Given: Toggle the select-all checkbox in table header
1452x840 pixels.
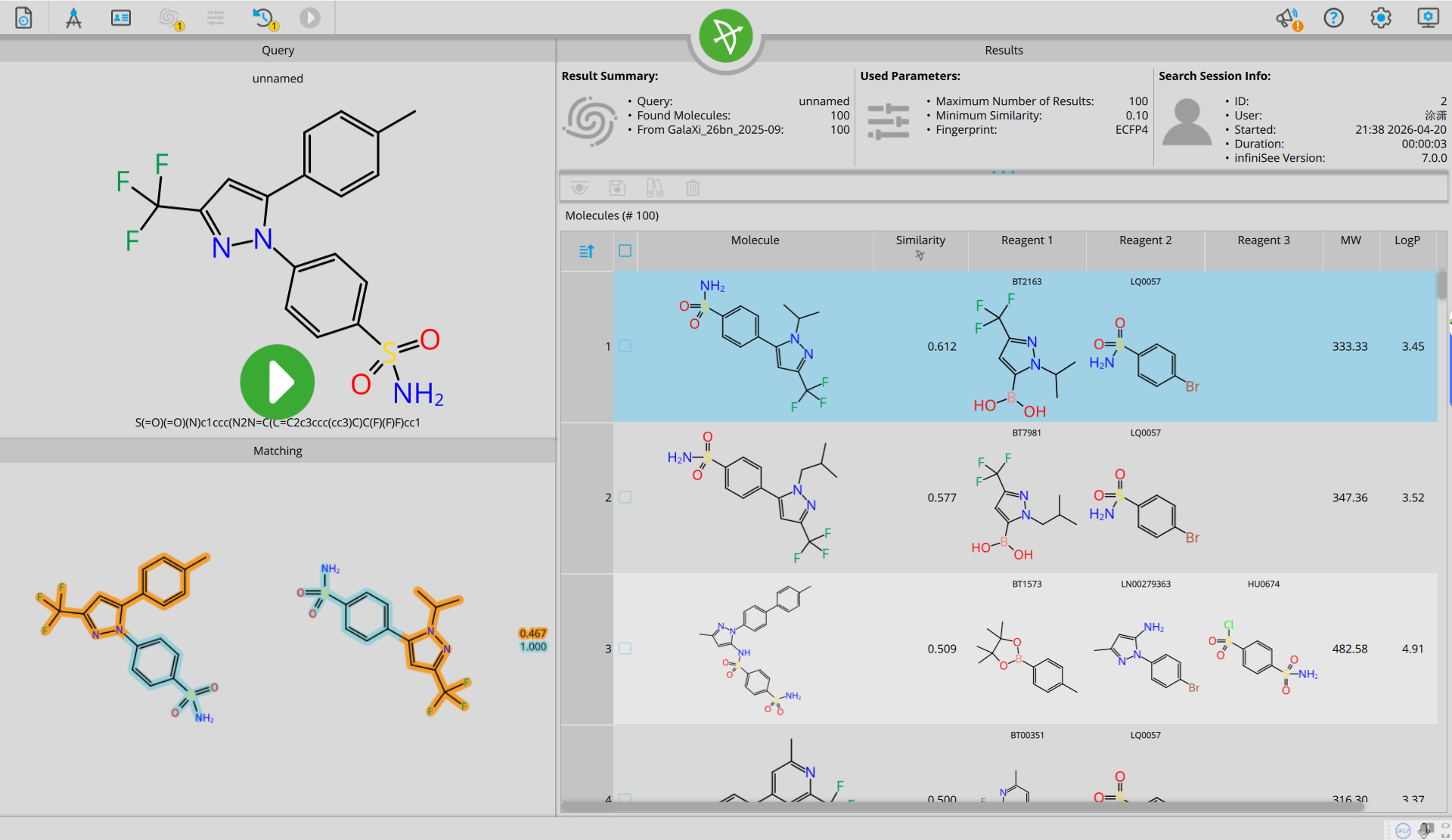Looking at the screenshot, I should [625, 250].
